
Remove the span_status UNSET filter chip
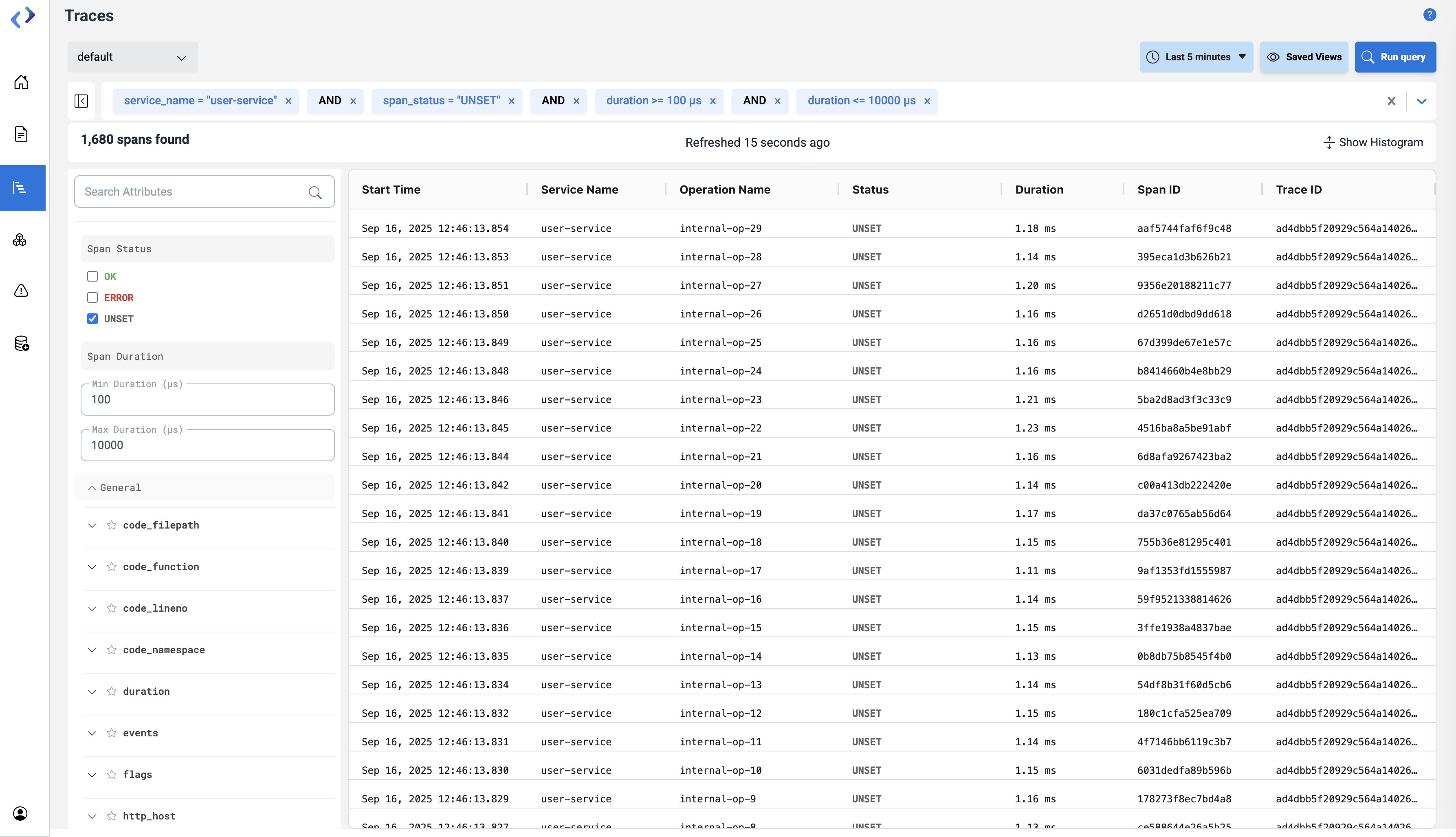(x=511, y=101)
